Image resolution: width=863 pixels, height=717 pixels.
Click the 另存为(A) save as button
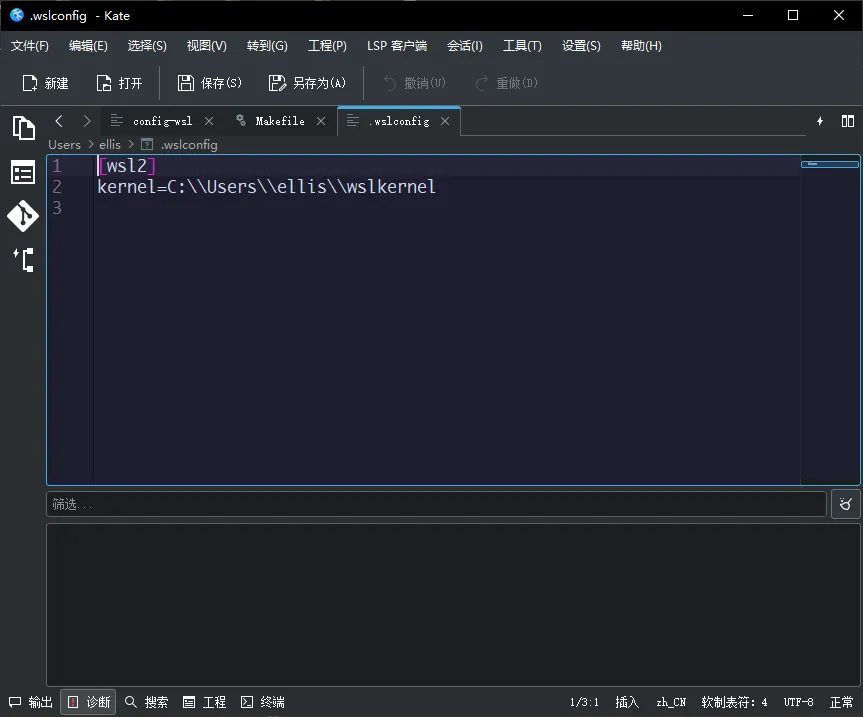pyautogui.click(x=307, y=83)
